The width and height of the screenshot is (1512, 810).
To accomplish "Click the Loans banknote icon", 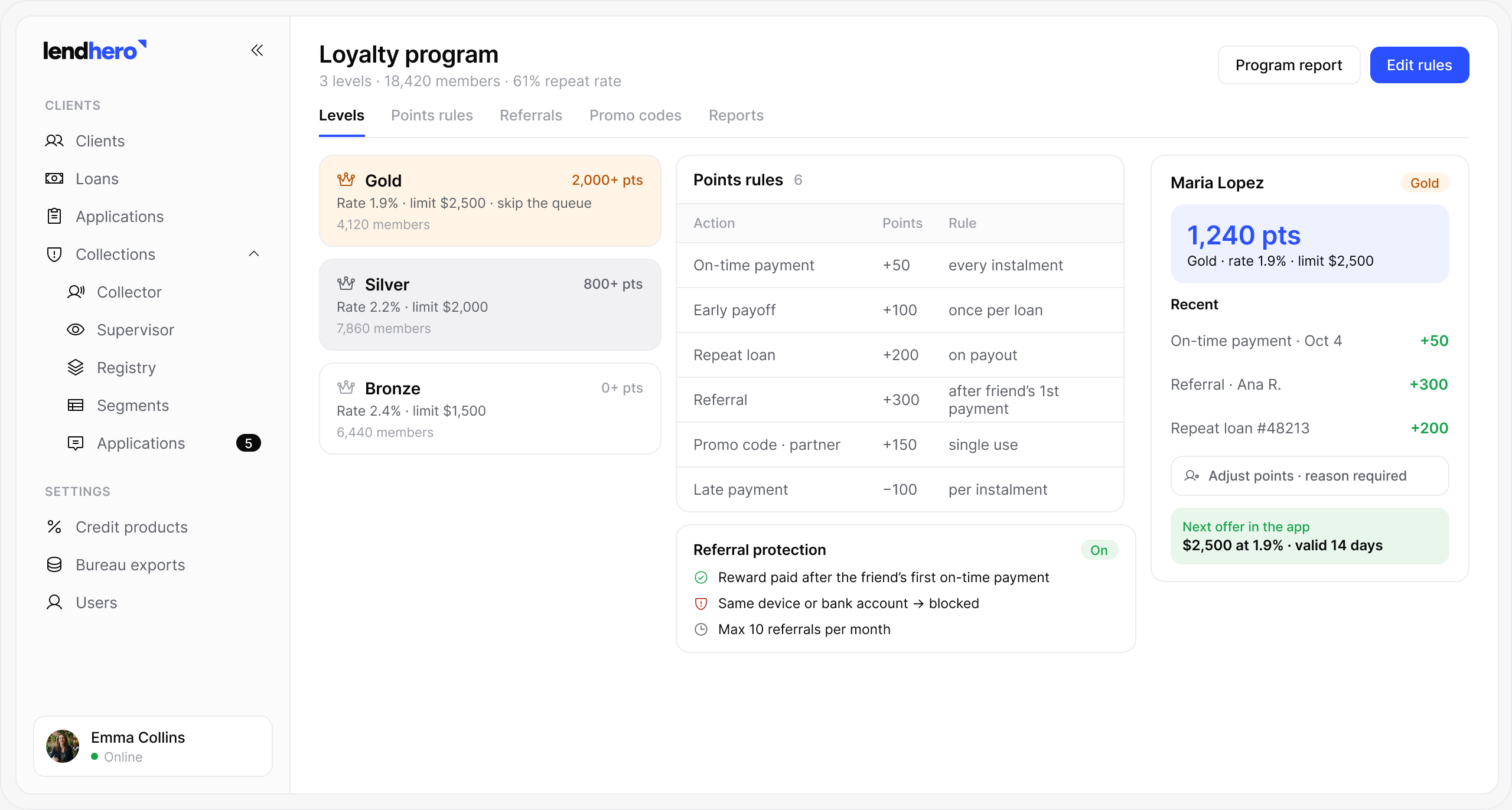I will pos(54,178).
